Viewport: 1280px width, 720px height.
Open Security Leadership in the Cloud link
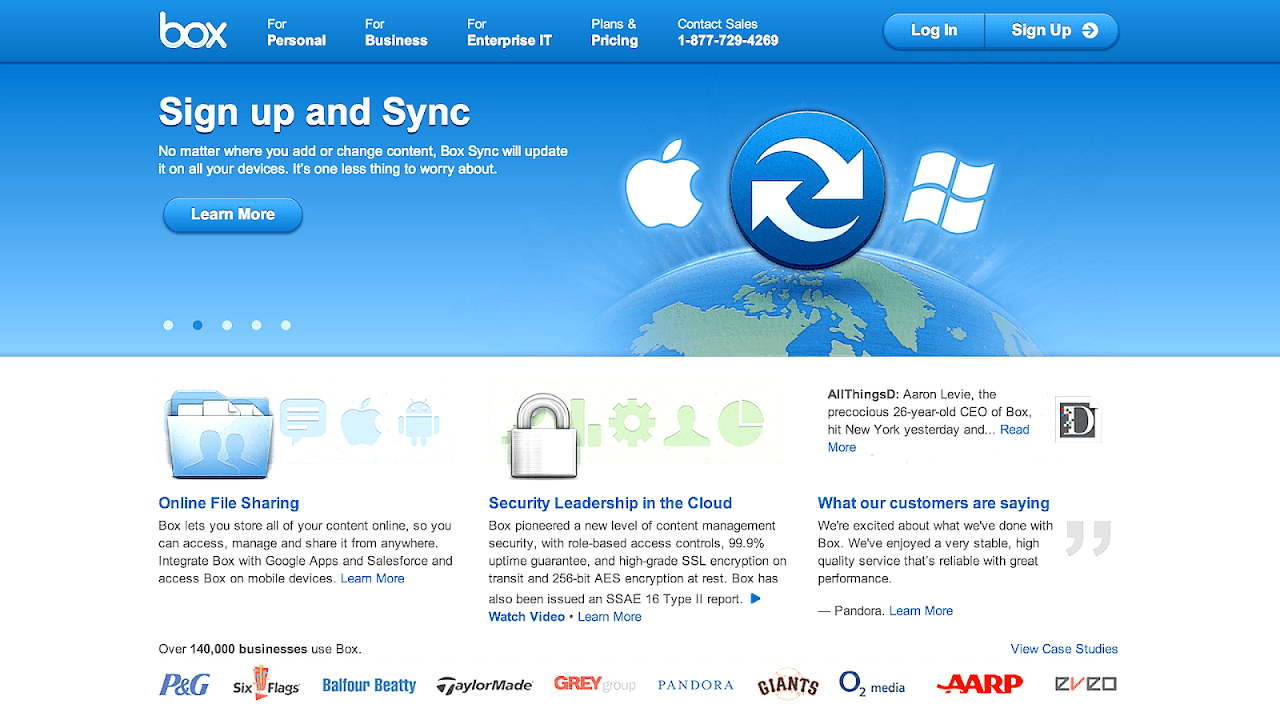(x=610, y=503)
